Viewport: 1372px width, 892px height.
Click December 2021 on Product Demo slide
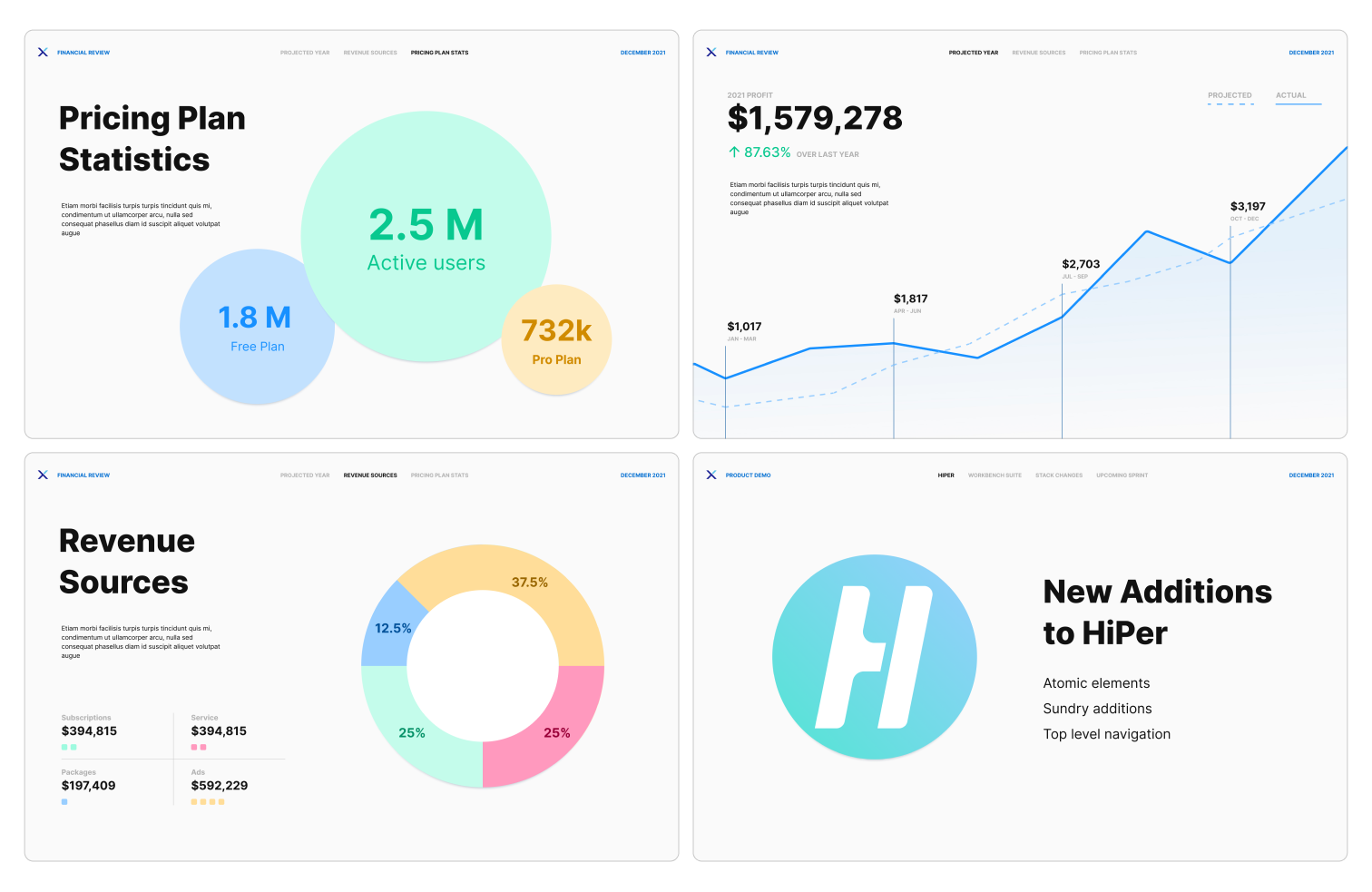coord(1312,475)
